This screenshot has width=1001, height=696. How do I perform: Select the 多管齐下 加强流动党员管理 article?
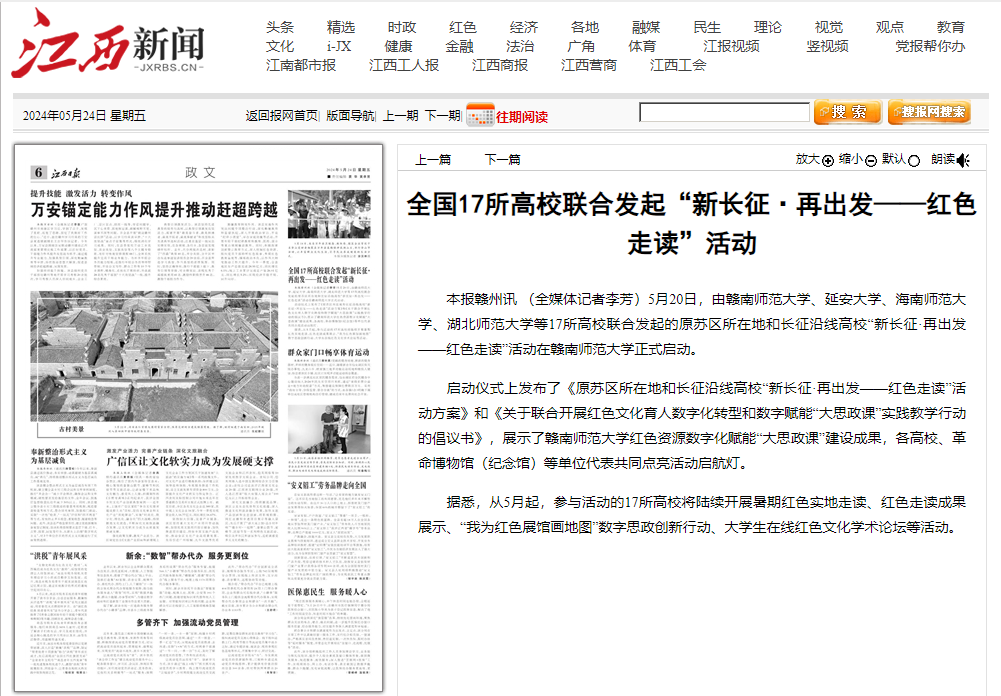(188, 623)
